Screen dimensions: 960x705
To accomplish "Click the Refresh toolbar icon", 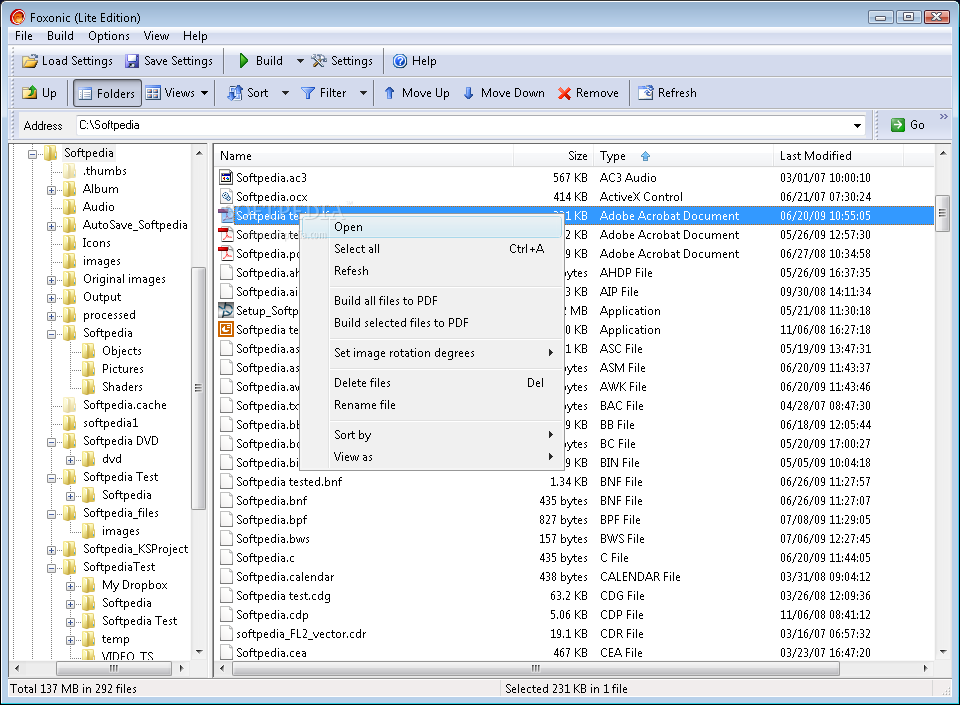I will pos(645,93).
